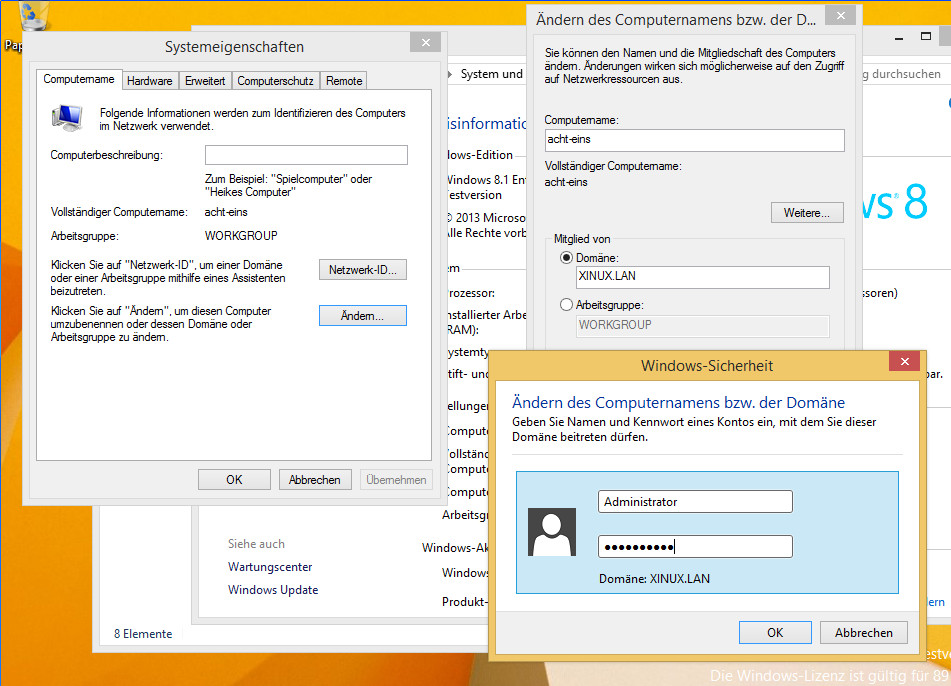Click the Administrator username field
The image size is (951, 686).
(694, 501)
